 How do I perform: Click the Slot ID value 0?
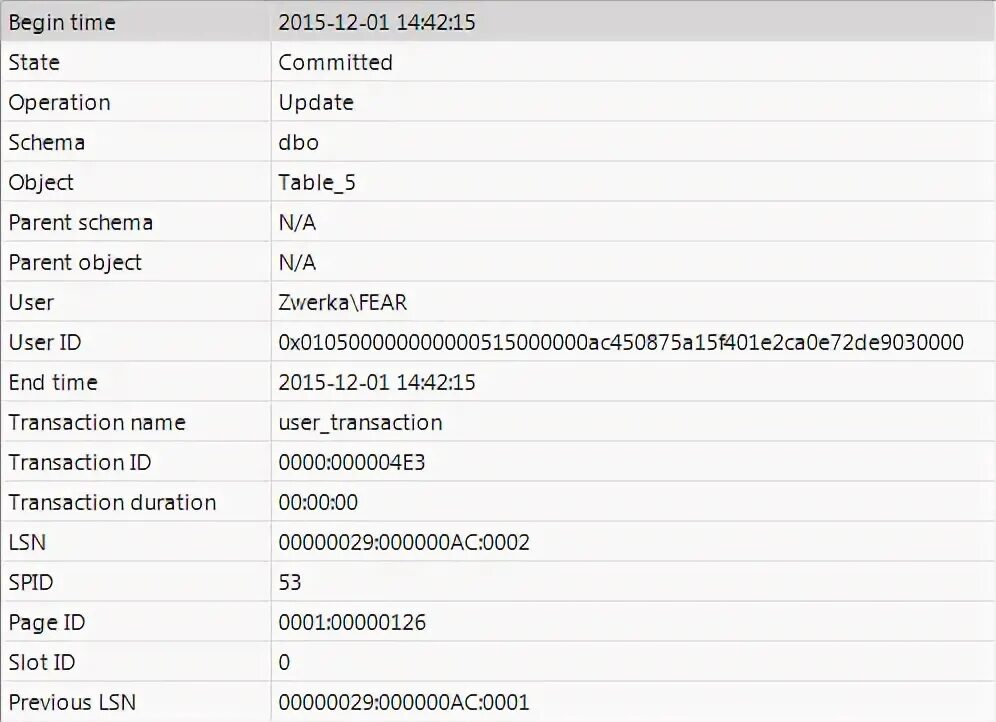click(284, 662)
